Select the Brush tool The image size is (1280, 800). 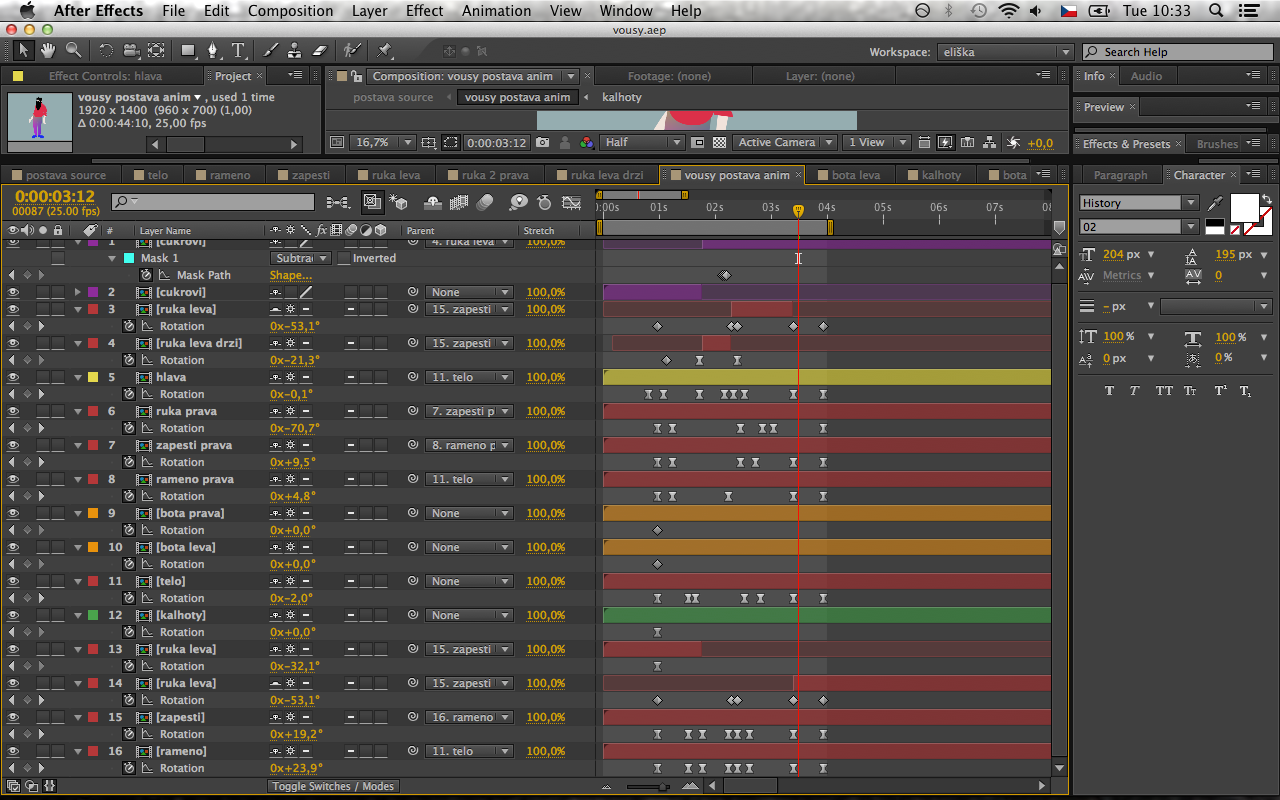click(270, 50)
